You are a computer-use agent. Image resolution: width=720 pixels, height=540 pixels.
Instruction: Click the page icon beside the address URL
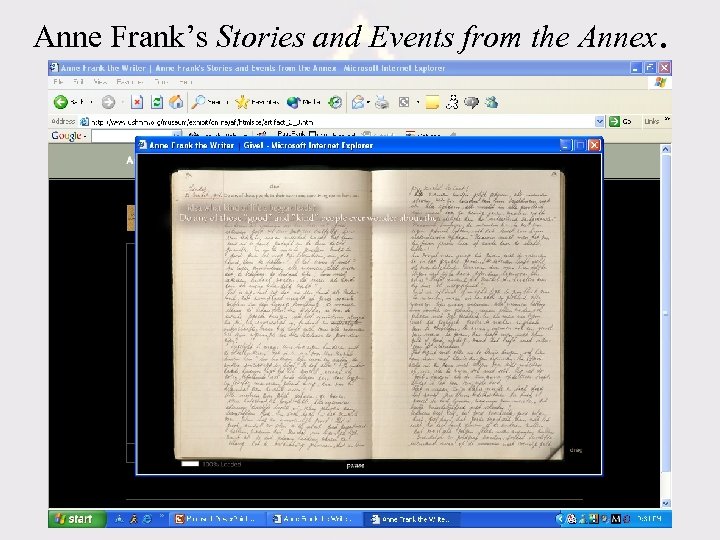(x=84, y=122)
